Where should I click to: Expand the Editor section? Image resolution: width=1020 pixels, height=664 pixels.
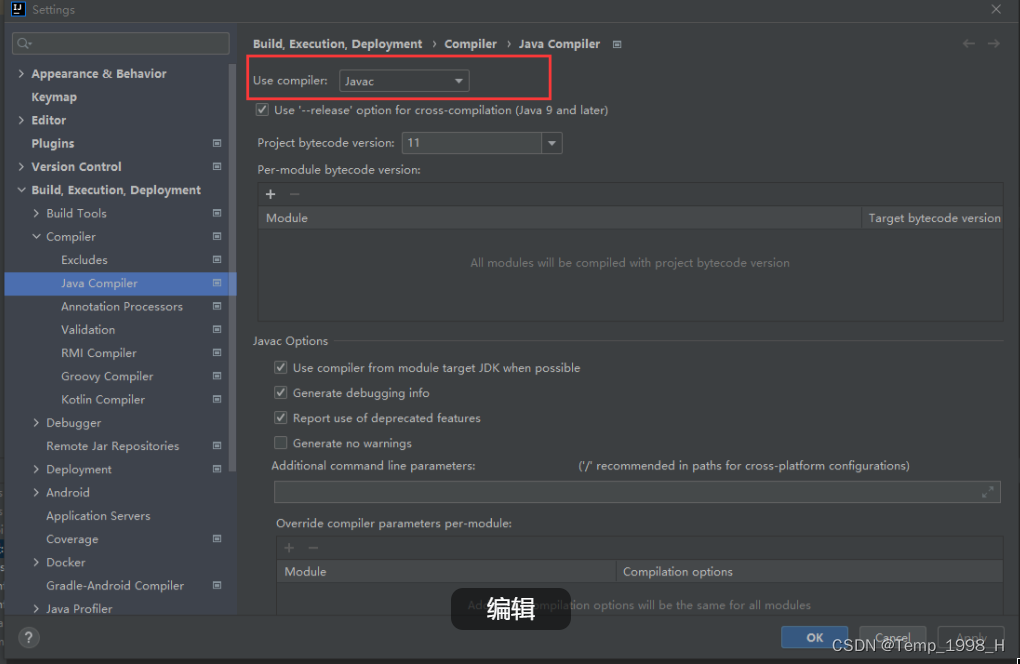point(21,120)
